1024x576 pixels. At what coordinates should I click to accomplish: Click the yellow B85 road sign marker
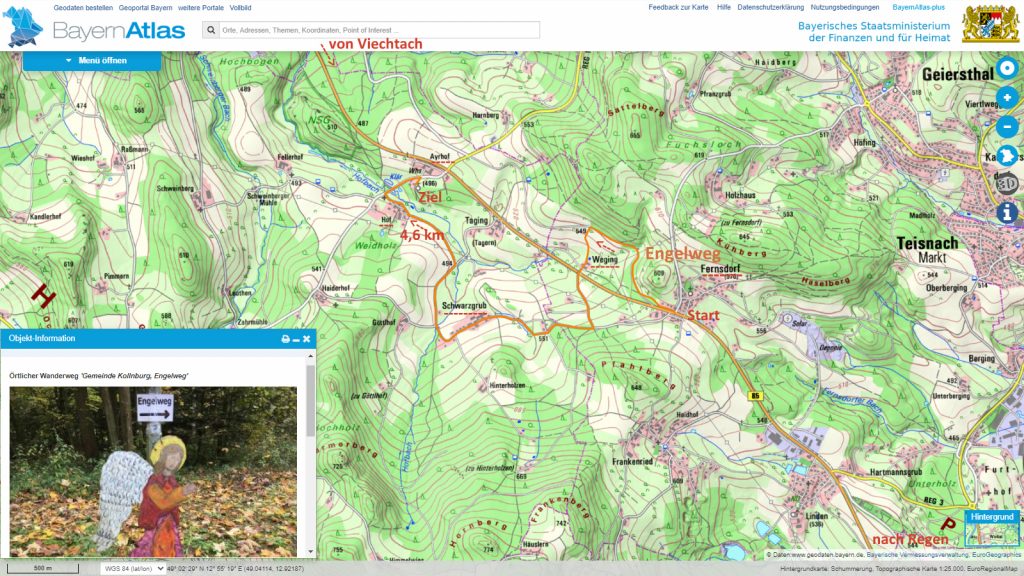[x=756, y=396]
